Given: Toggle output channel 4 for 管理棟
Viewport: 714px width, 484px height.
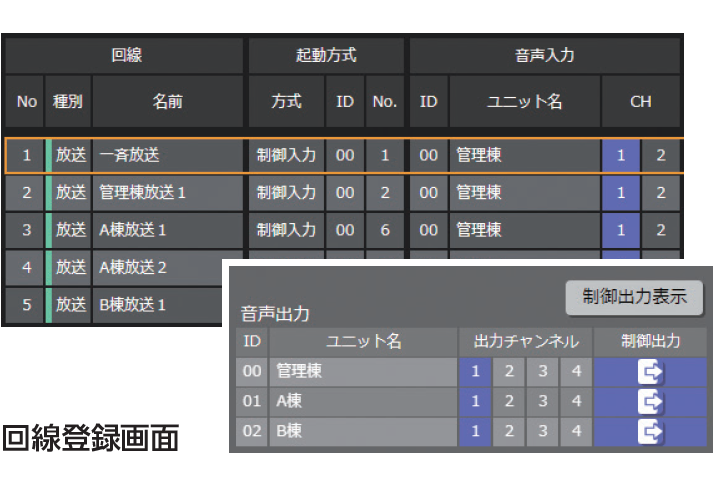Looking at the screenshot, I should [576, 372].
